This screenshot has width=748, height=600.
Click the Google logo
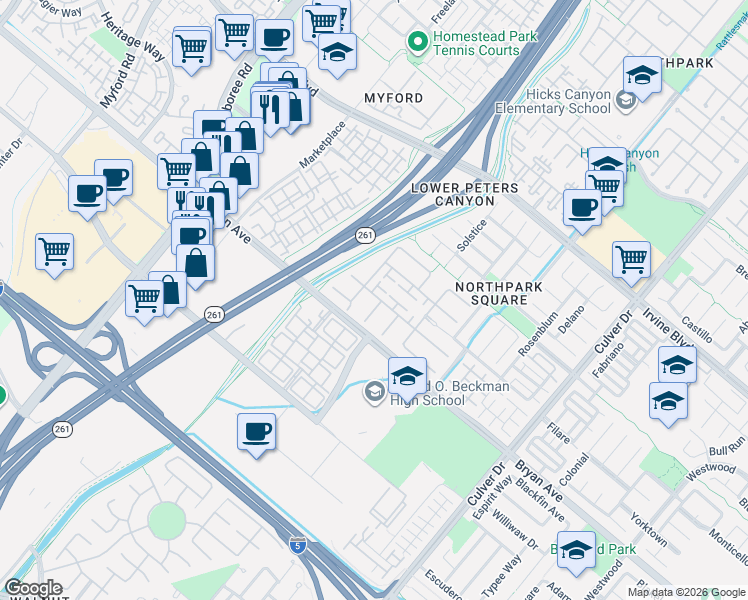click(x=33, y=589)
